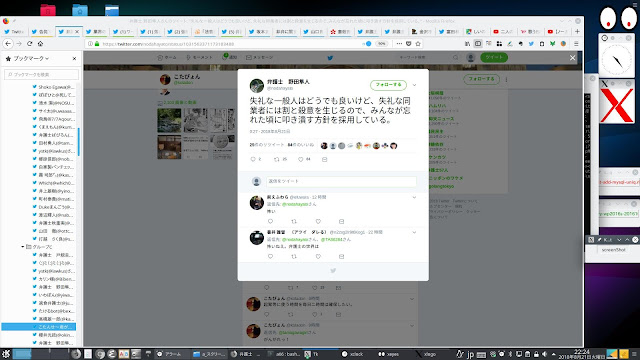Click background profile follow button
Viewport: 640px width, 360px height.
481,79
